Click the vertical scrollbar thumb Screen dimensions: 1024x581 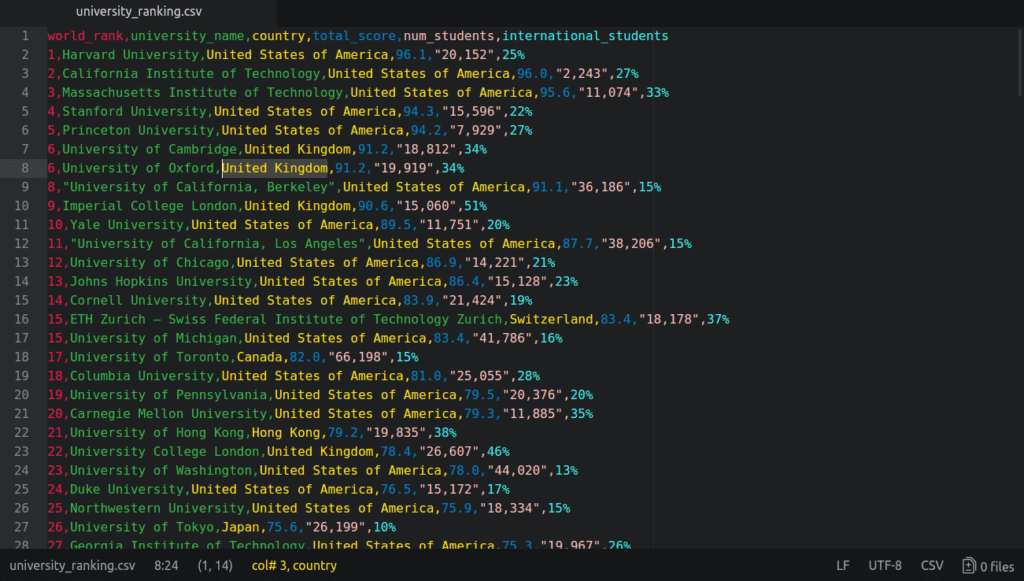[x=1020, y=62]
